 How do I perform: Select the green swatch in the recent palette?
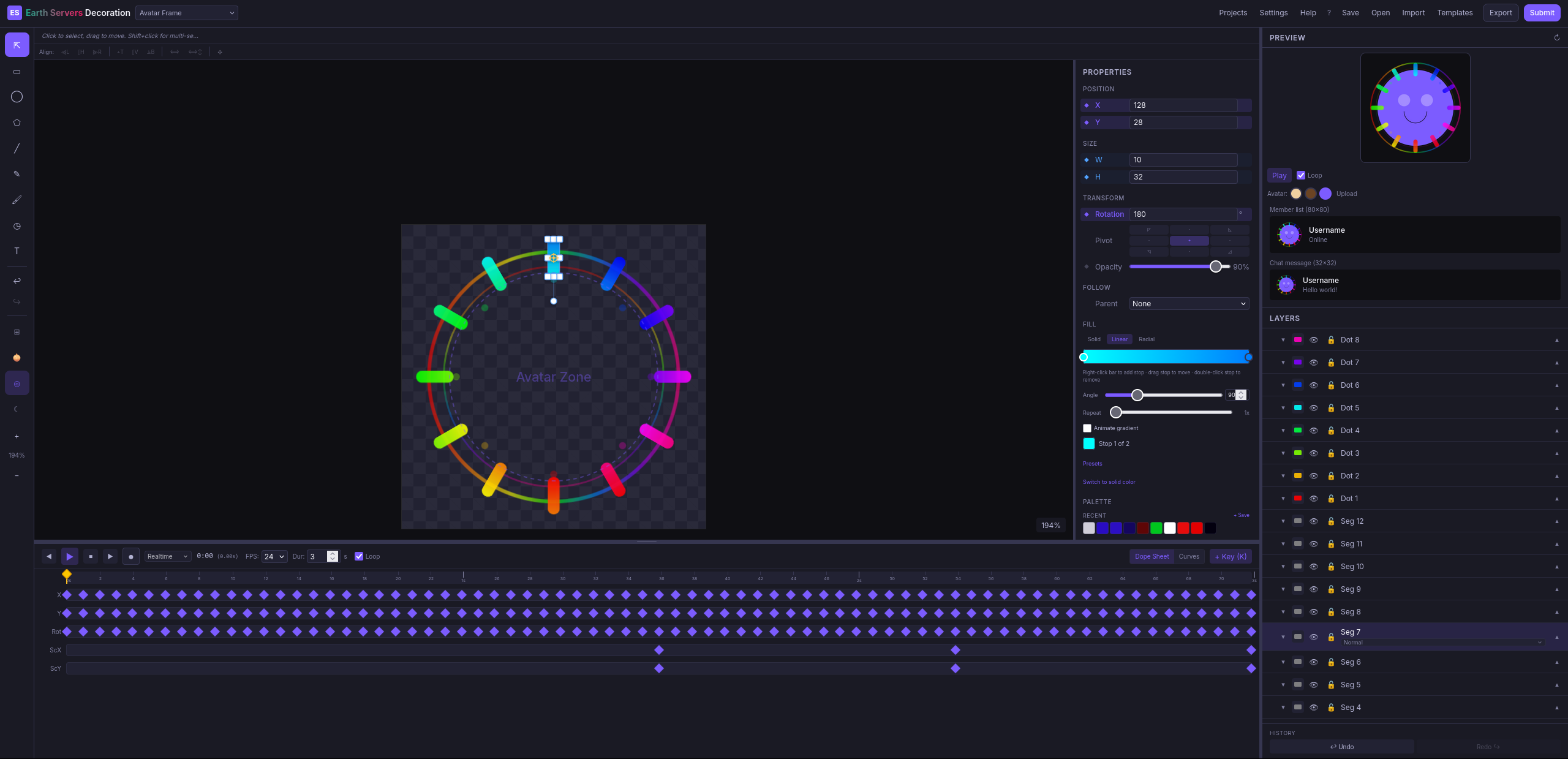pos(1156,528)
